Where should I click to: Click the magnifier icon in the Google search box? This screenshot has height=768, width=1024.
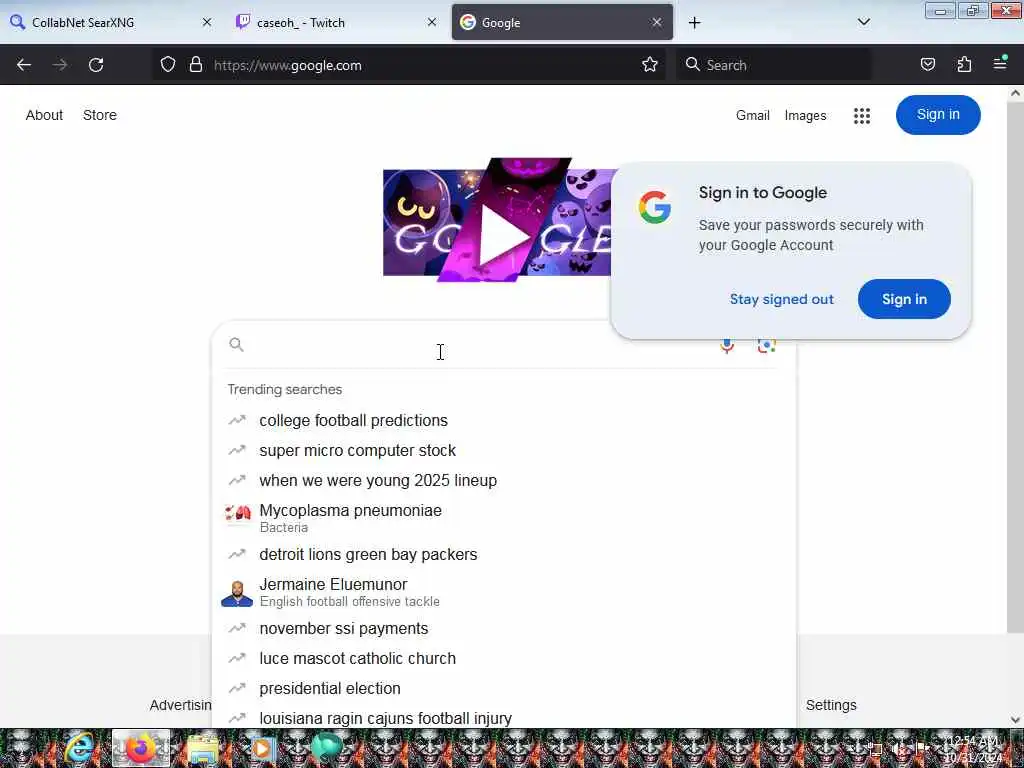point(236,344)
